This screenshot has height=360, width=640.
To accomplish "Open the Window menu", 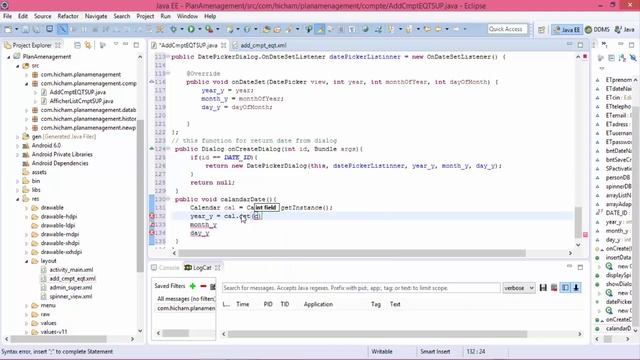I will tap(187, 16).
